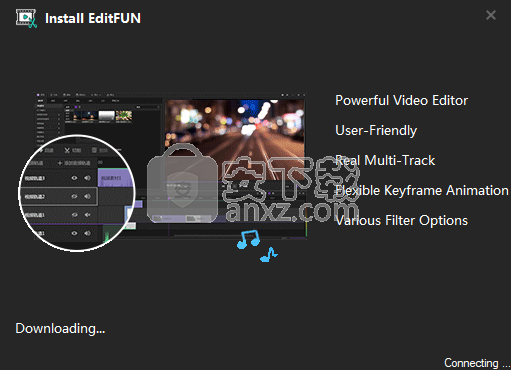Screen dimensions: 511x370
Task: Click the 'Powerful Video Editor' feature text
Action: (x=401, y=100)
